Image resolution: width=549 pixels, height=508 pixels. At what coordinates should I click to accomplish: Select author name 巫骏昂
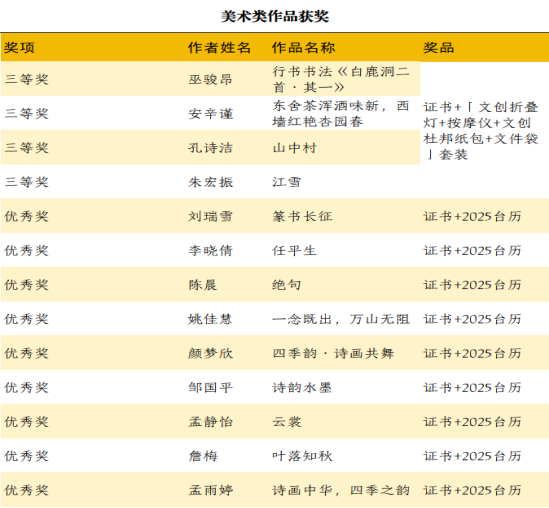[210, 79]
